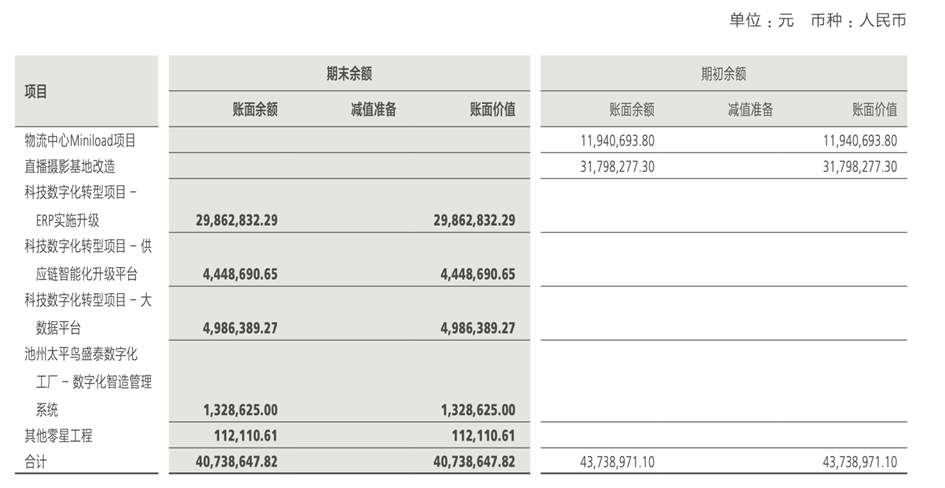
Task: Click the 应链智能化升级平台 label text
Action: tap(86, 274)
